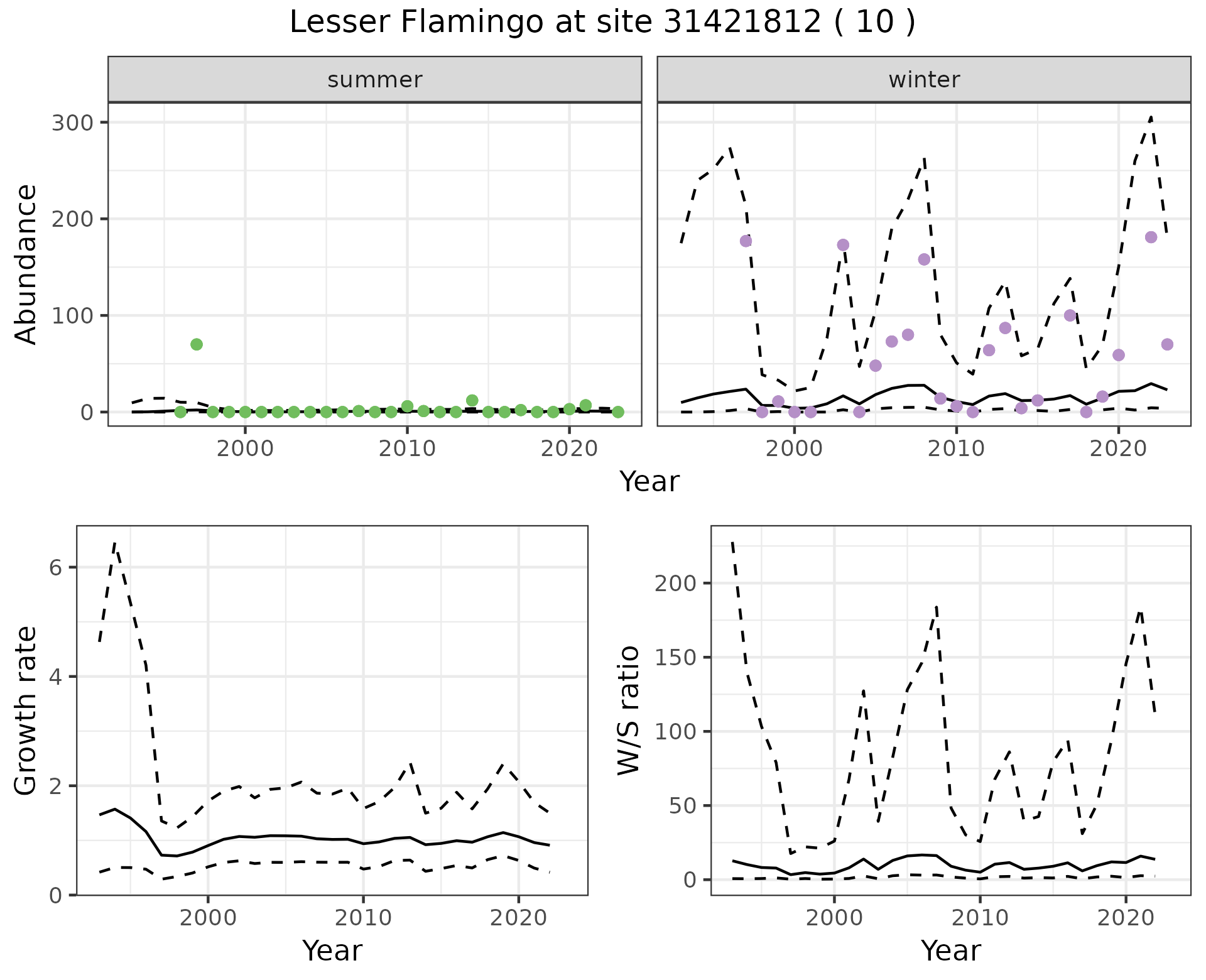Screen dimensions: 1206x980
Task: Click the green summer point at 2014
Action: [x=472, y=400]
